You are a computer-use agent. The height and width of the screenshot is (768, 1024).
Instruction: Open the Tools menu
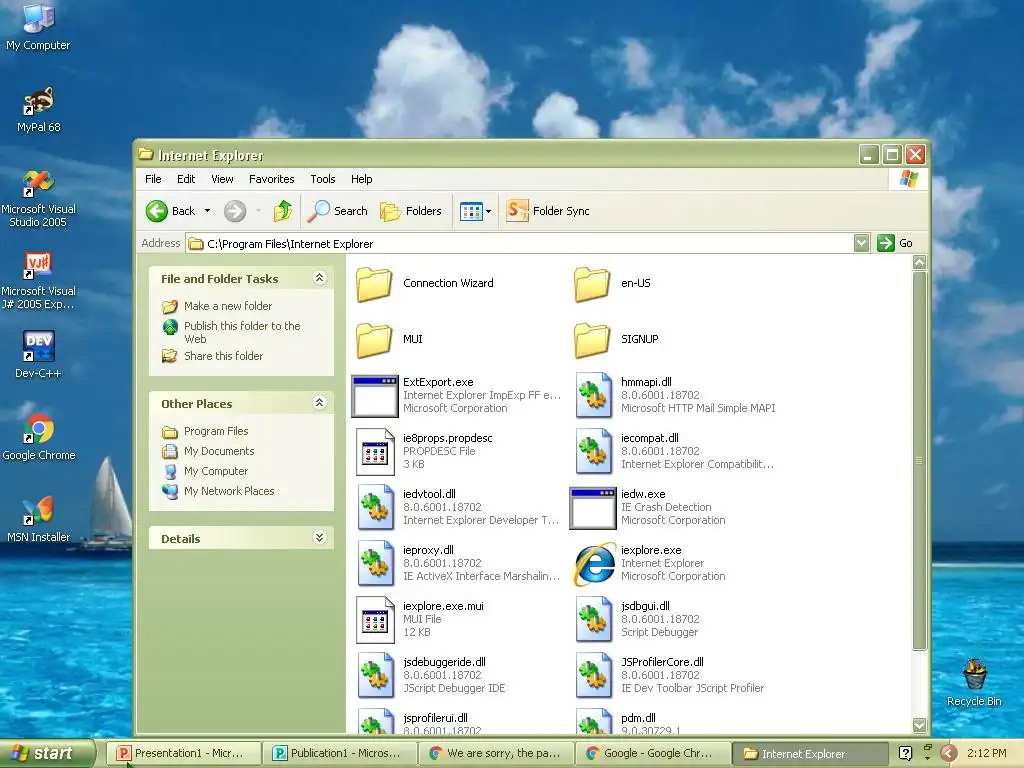323,179
